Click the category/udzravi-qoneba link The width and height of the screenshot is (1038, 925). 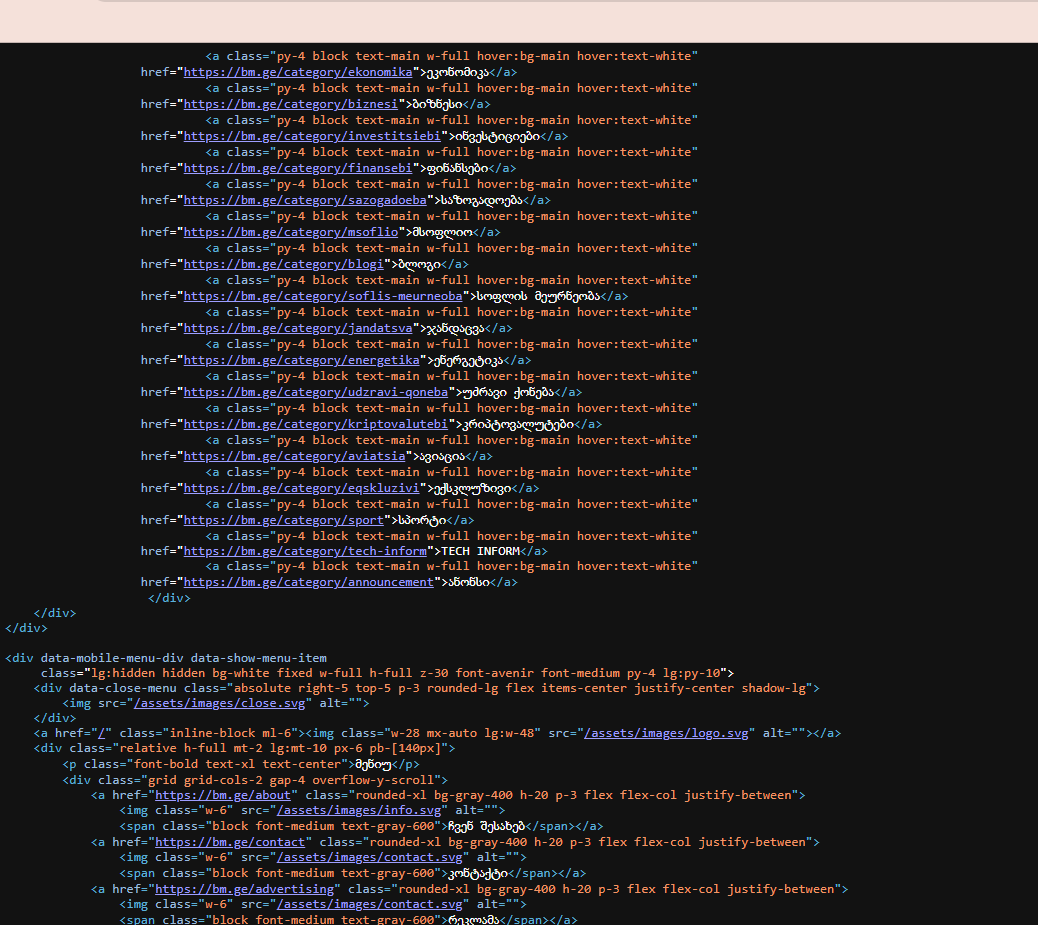(316, 392)
